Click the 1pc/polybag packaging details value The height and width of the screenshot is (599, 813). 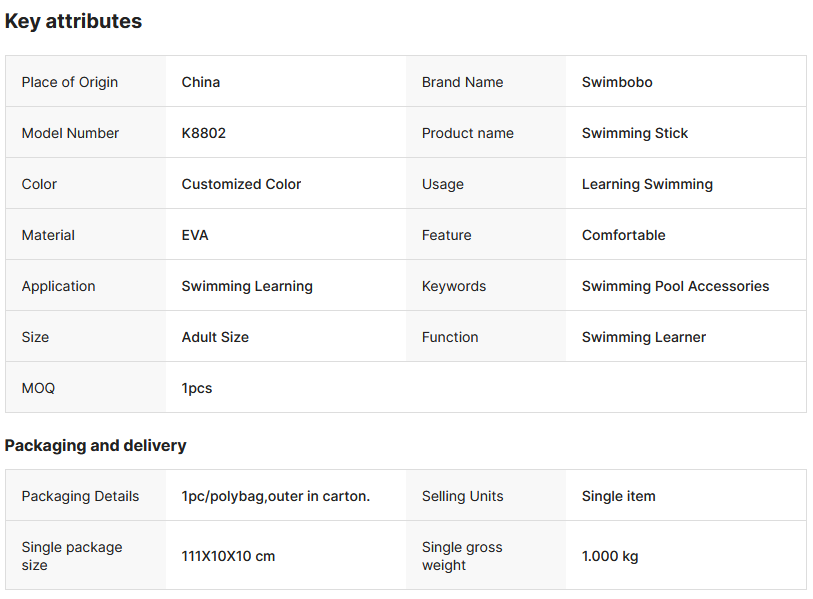tap(276, 496)
